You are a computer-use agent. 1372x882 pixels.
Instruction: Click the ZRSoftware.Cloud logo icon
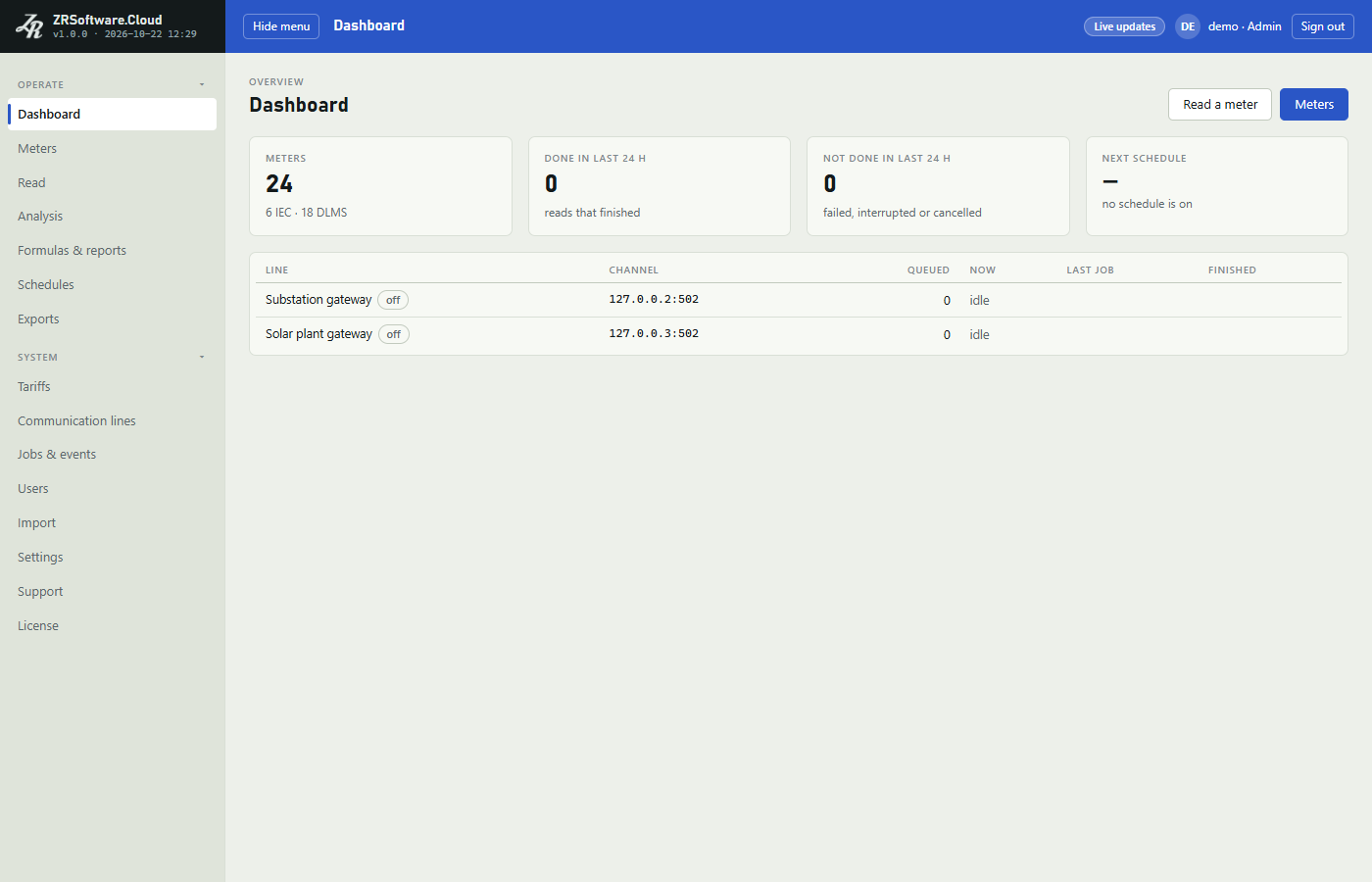pos(29,26)
